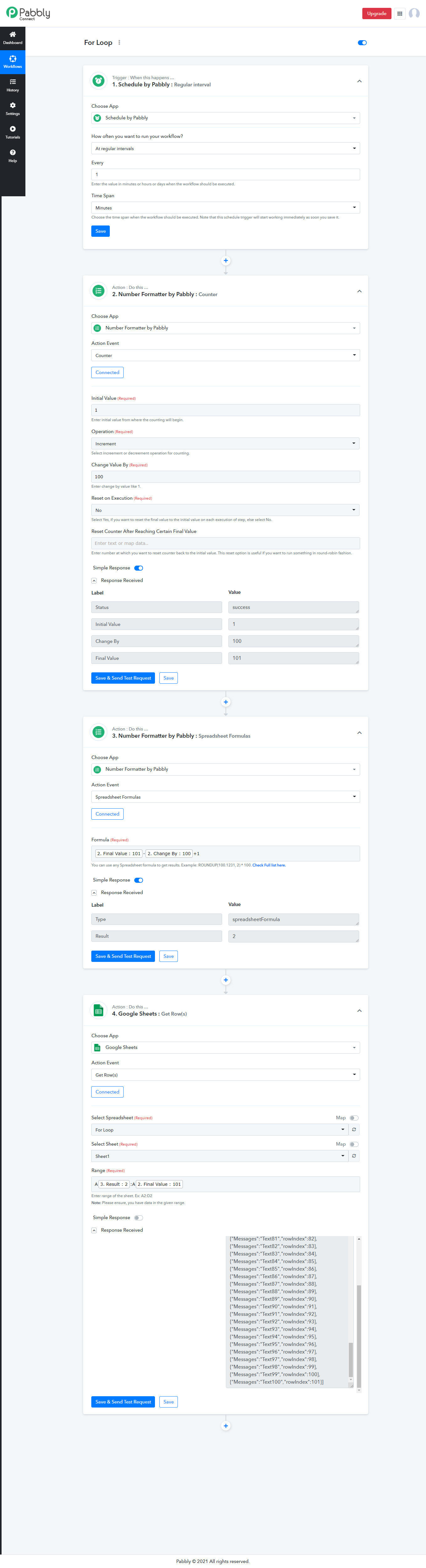
Task: Collapse the Schedule by Pabbly step
Action: click(x=359, y=81)
